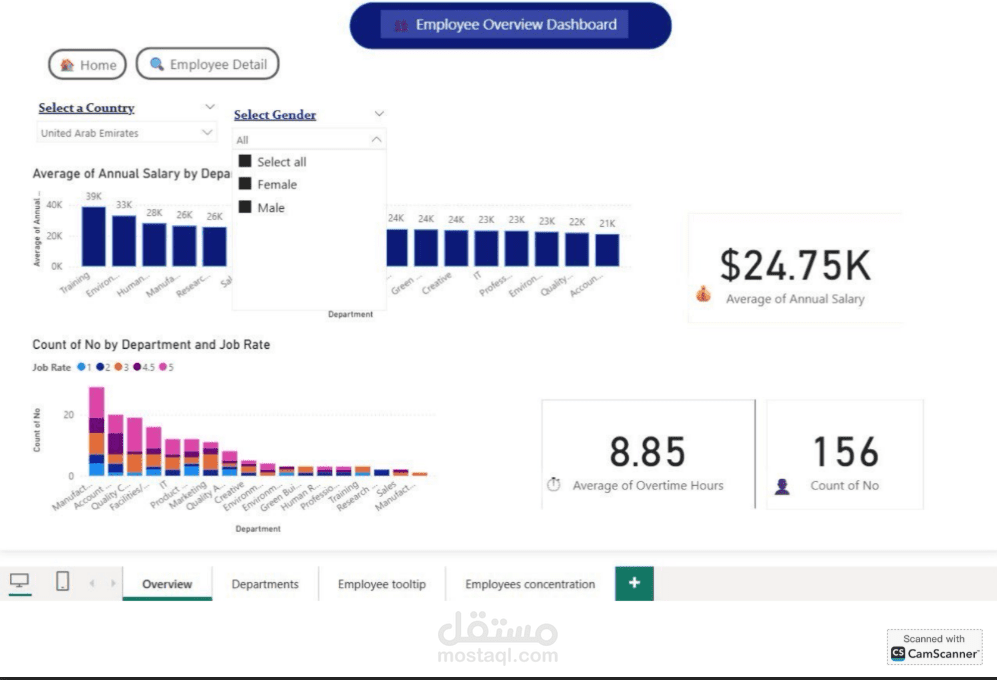997x680 pixels.
Task: Click the house icon on Home button
Action: (x=67, y=65)
